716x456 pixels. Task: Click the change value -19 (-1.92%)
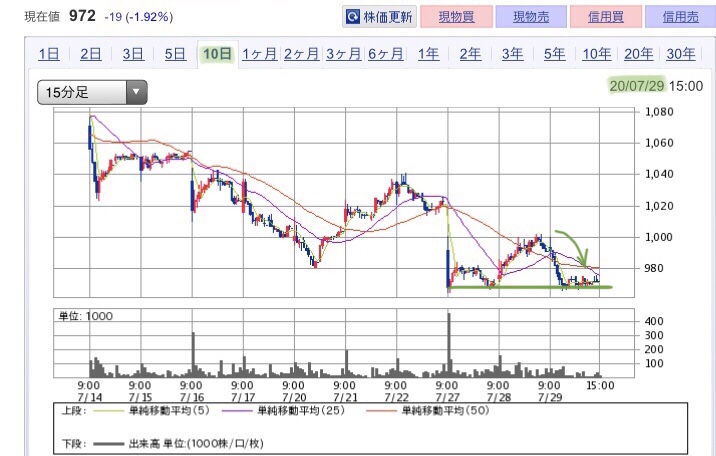(139, 17)
